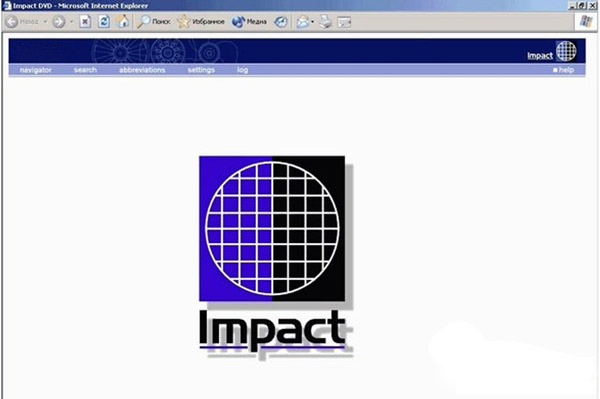Go to the Home page icon
Screen dimensions: 600x399
[x=122, y=22]
